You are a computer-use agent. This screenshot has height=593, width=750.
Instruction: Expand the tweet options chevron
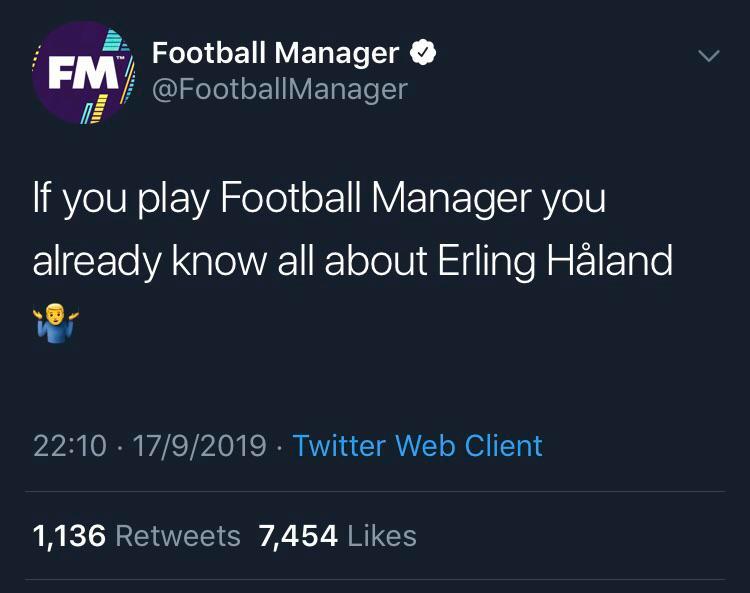pos(708,56)
